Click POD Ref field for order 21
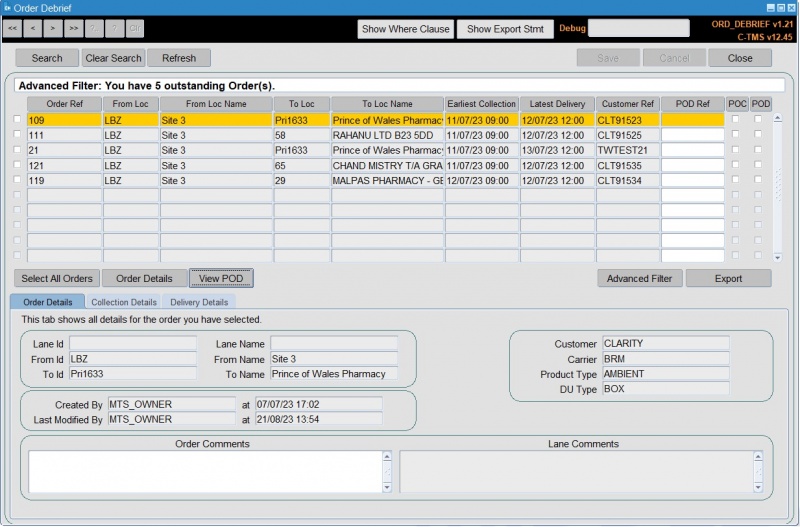This screenshot has height=527, width=800. [x=692, y=150]
